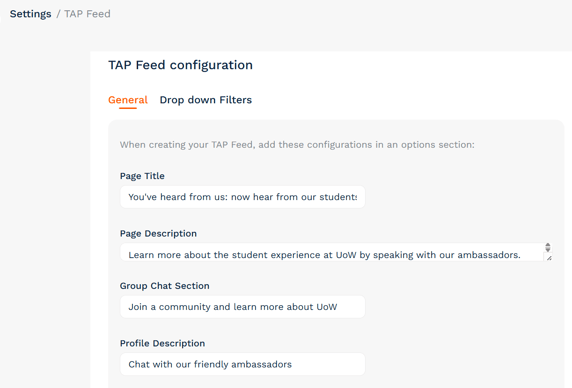The width and height of the screenshot is (572, 388).
Task: Click the gray options-section instruction text
Action: click(297, 145)
